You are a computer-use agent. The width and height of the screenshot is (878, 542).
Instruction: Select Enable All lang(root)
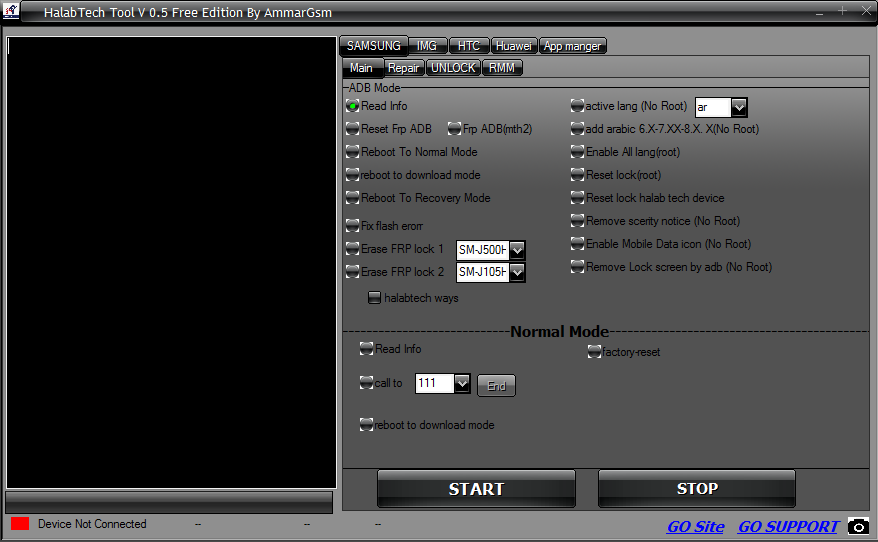(577, 152)
